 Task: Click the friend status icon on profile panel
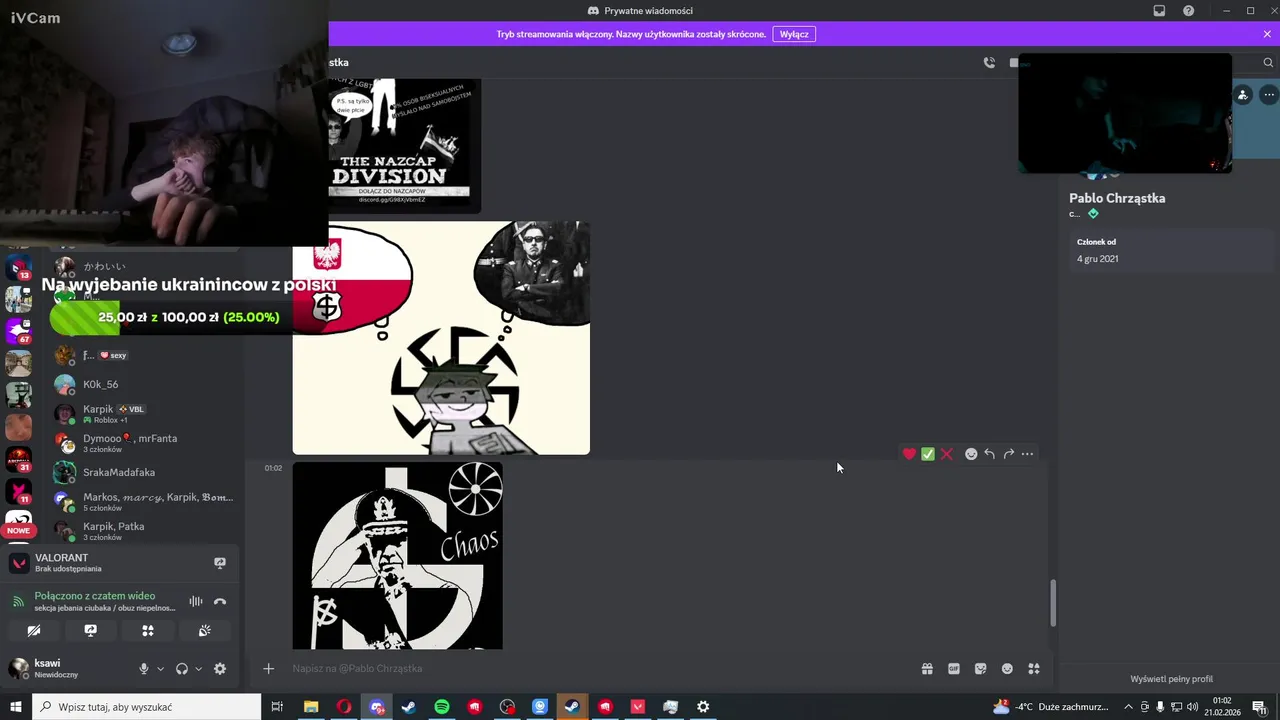[1242, 95]
